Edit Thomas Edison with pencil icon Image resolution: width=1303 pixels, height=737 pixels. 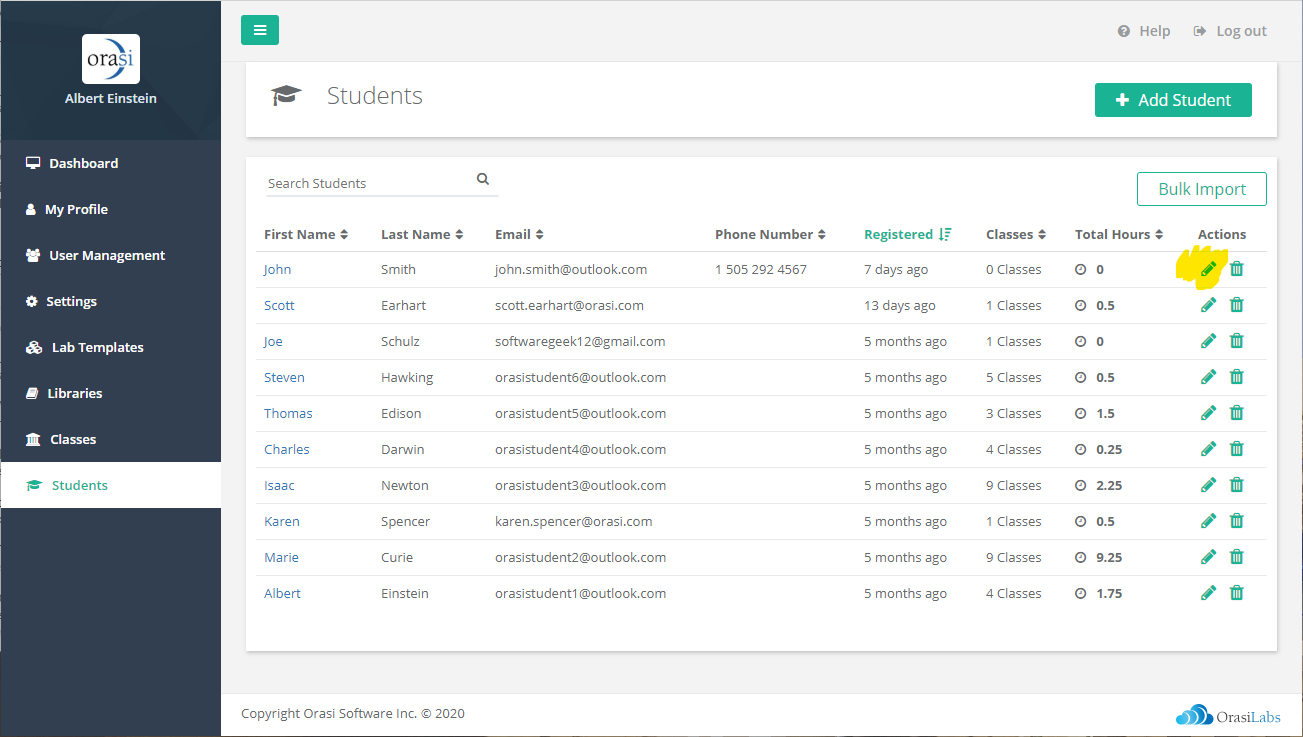pyautogui.click(x=1209, y=413)
